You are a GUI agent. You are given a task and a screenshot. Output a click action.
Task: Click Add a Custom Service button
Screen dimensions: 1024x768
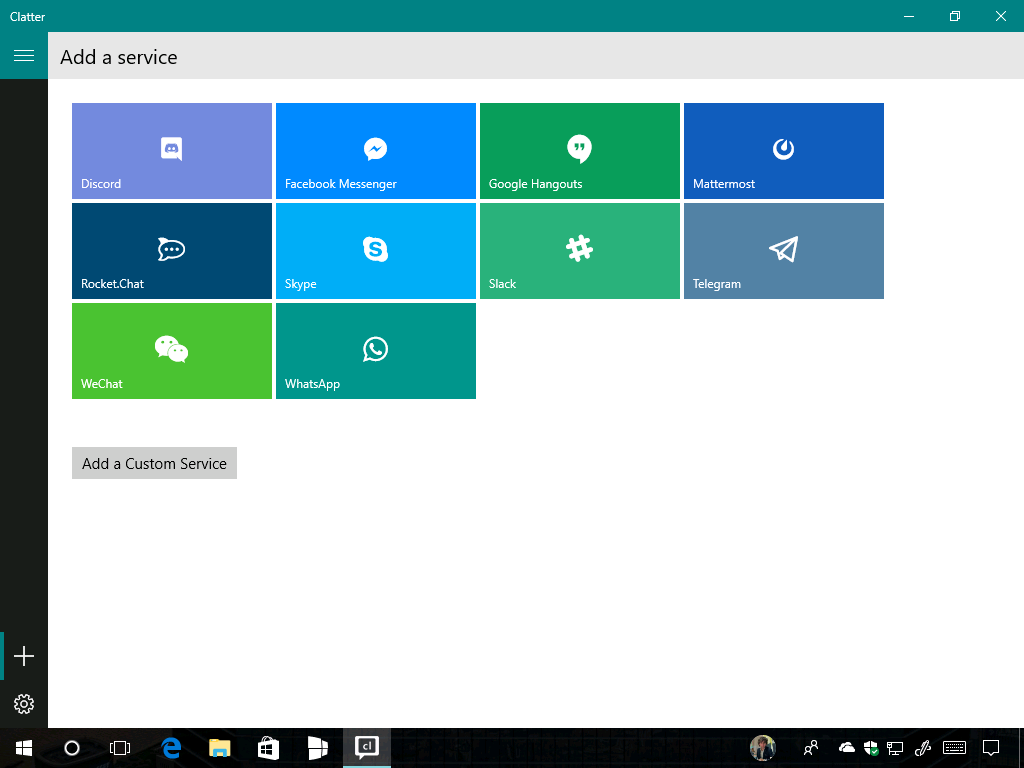click(x=154, y=463)
